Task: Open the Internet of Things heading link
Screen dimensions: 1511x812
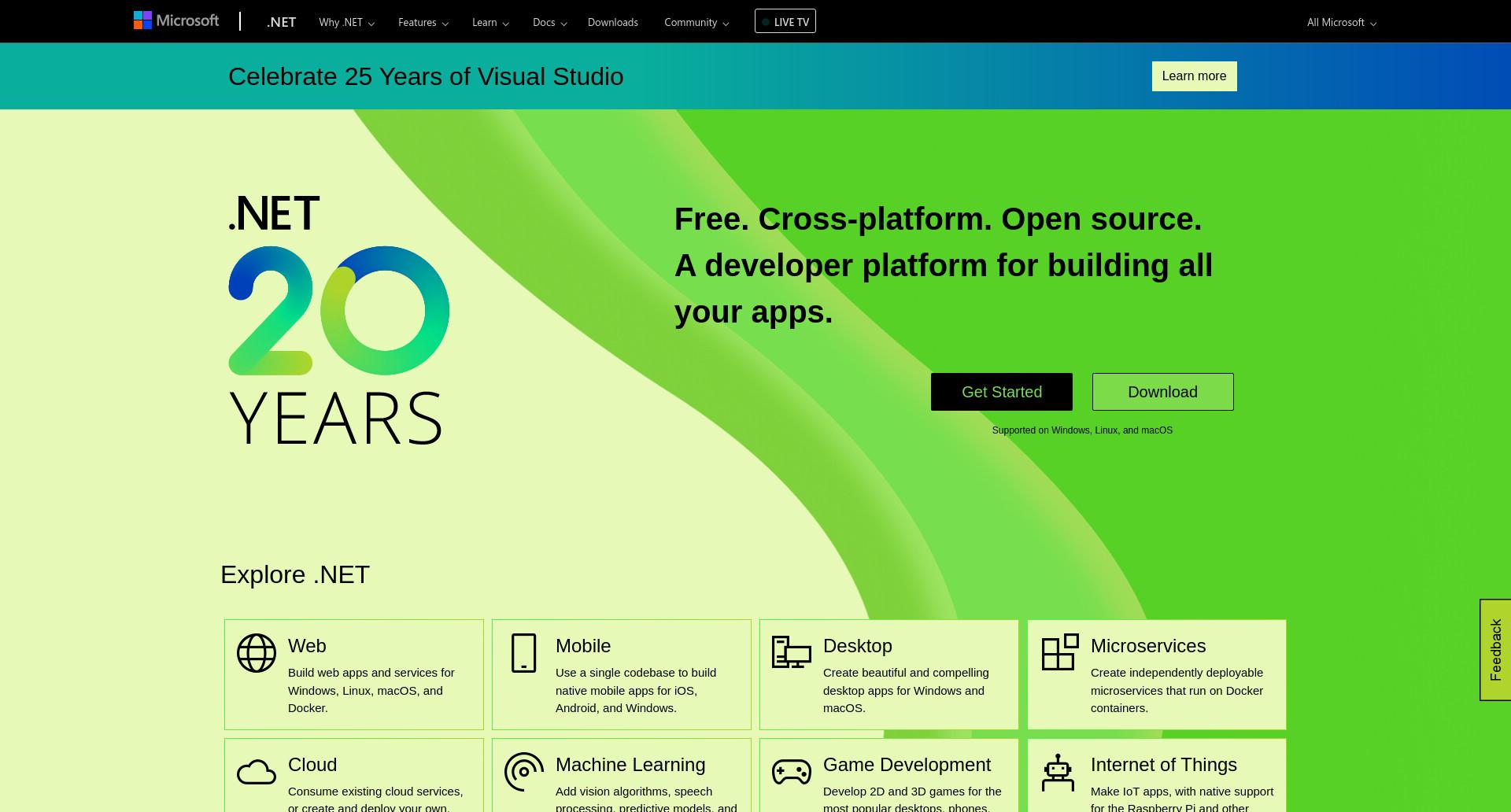Action: pos(1164,765)
